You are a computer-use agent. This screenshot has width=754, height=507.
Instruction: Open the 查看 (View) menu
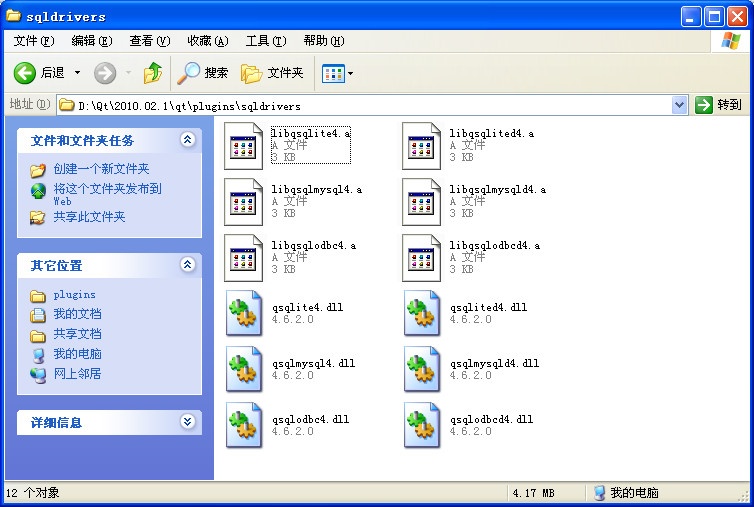click(150, 41)
